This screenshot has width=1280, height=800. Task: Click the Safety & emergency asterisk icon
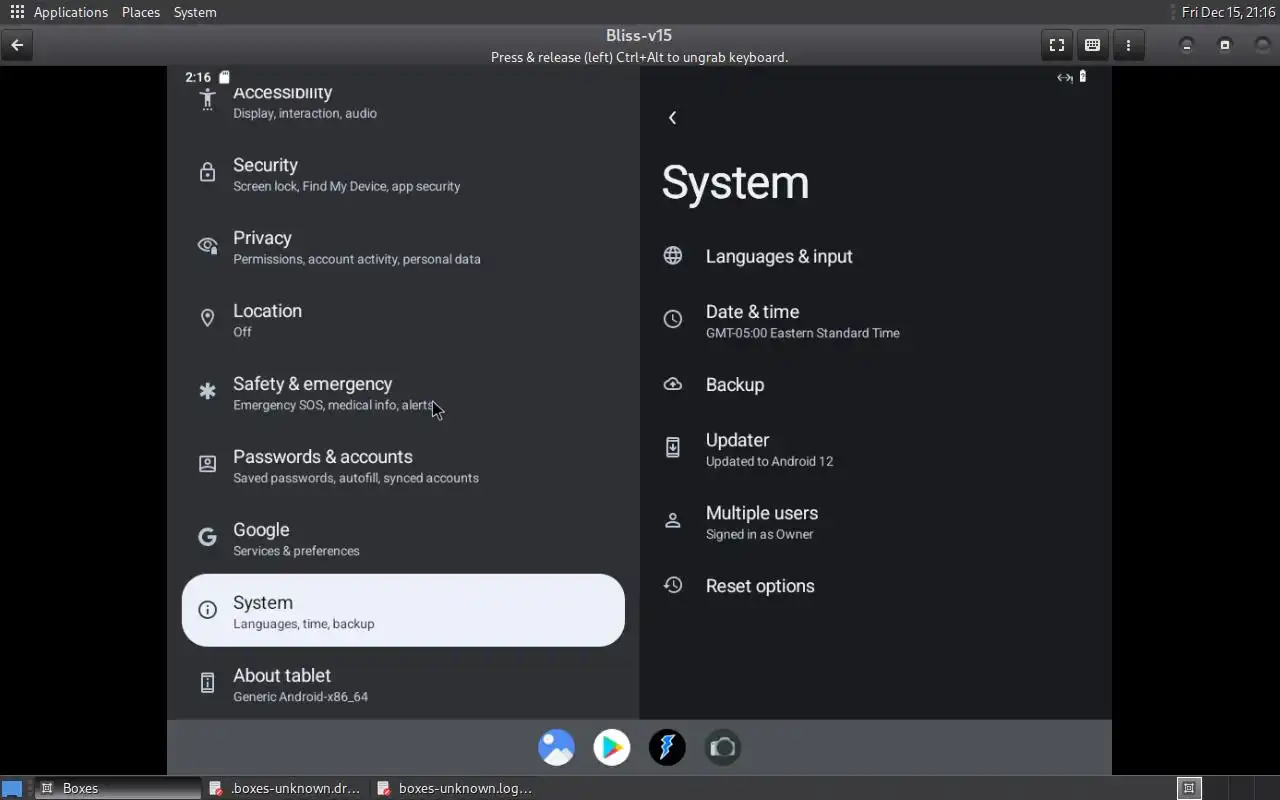[x=207, y=391]
